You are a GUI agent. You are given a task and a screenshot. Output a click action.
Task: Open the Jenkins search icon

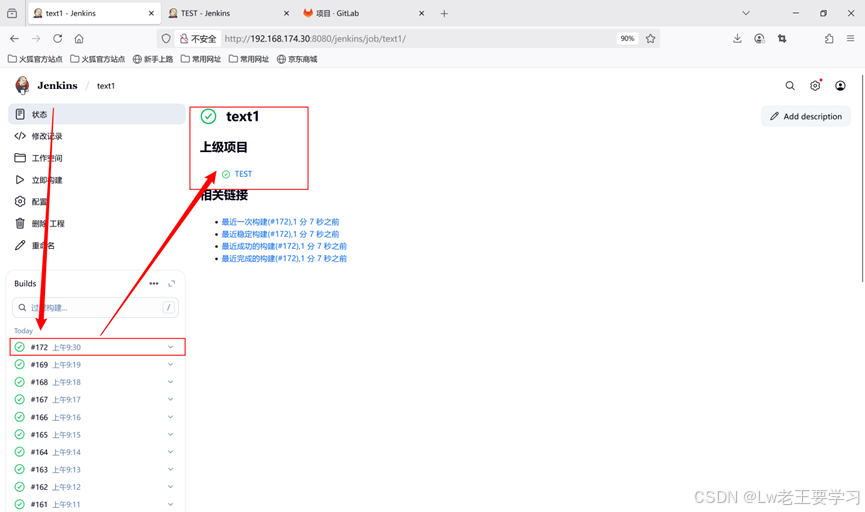click(790, 86)
